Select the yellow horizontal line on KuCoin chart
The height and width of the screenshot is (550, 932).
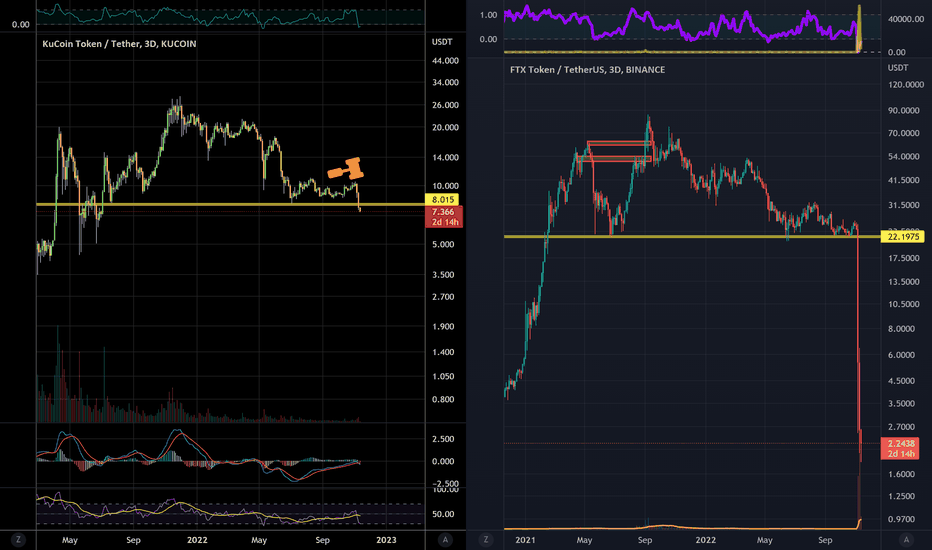click(x=231, y=205)
